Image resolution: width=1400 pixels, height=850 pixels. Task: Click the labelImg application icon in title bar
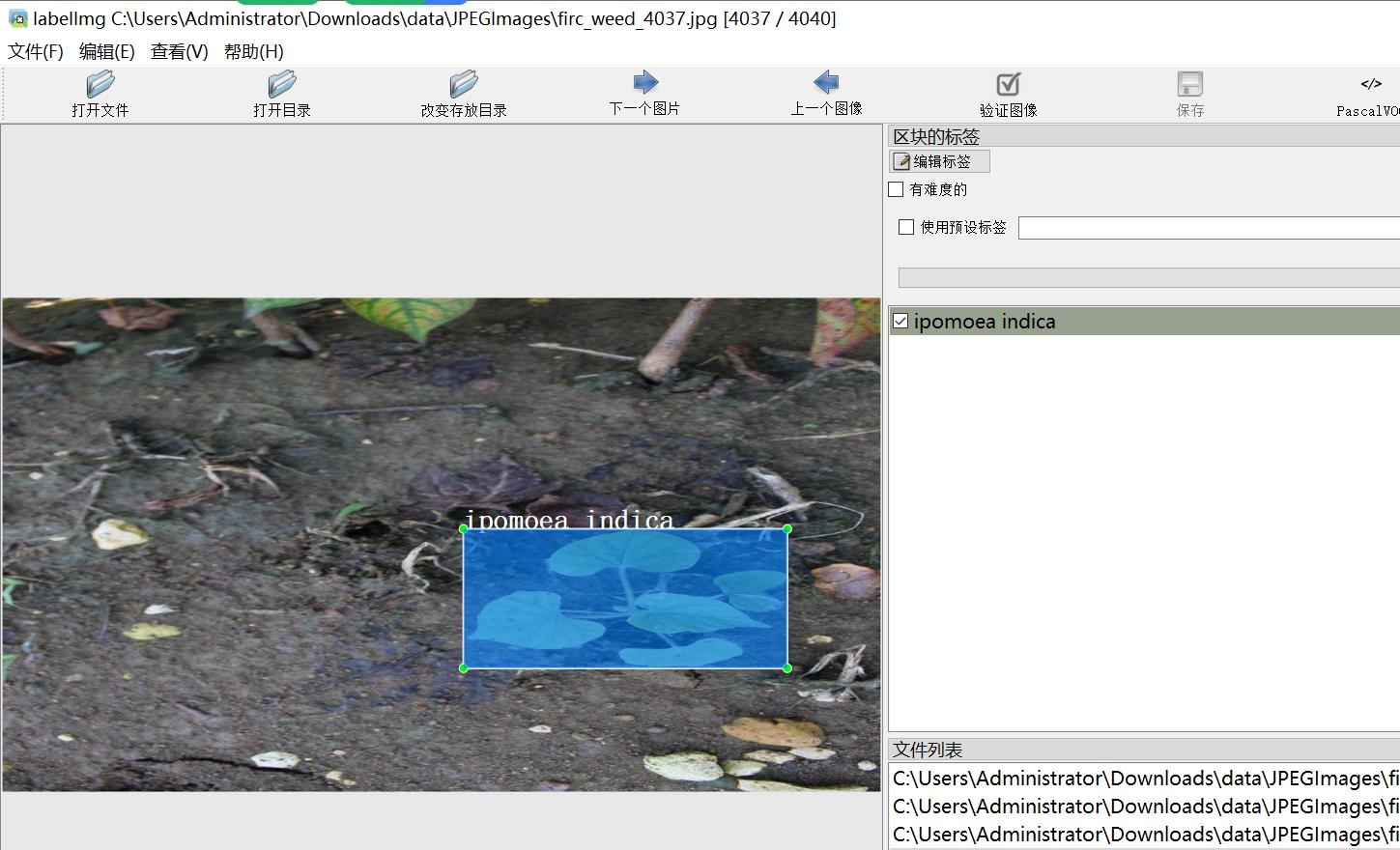(17, 18)
